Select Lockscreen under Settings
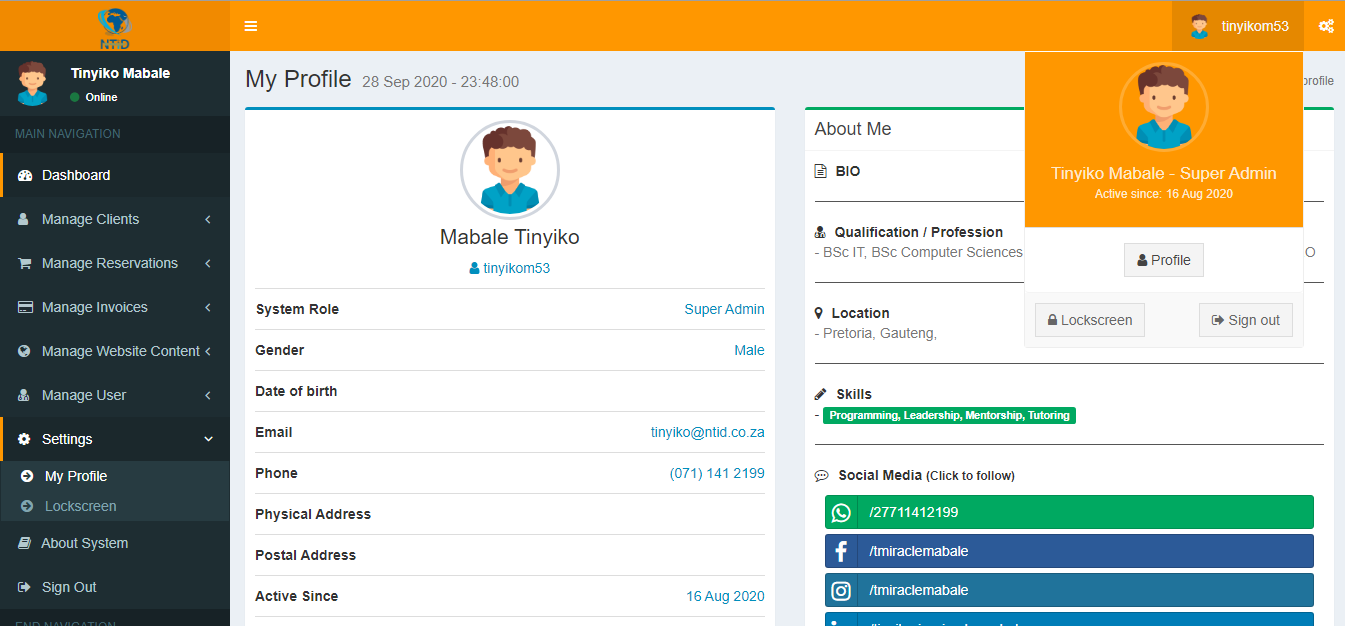This screenshot has height=626, width=1345. pos(80,506)
